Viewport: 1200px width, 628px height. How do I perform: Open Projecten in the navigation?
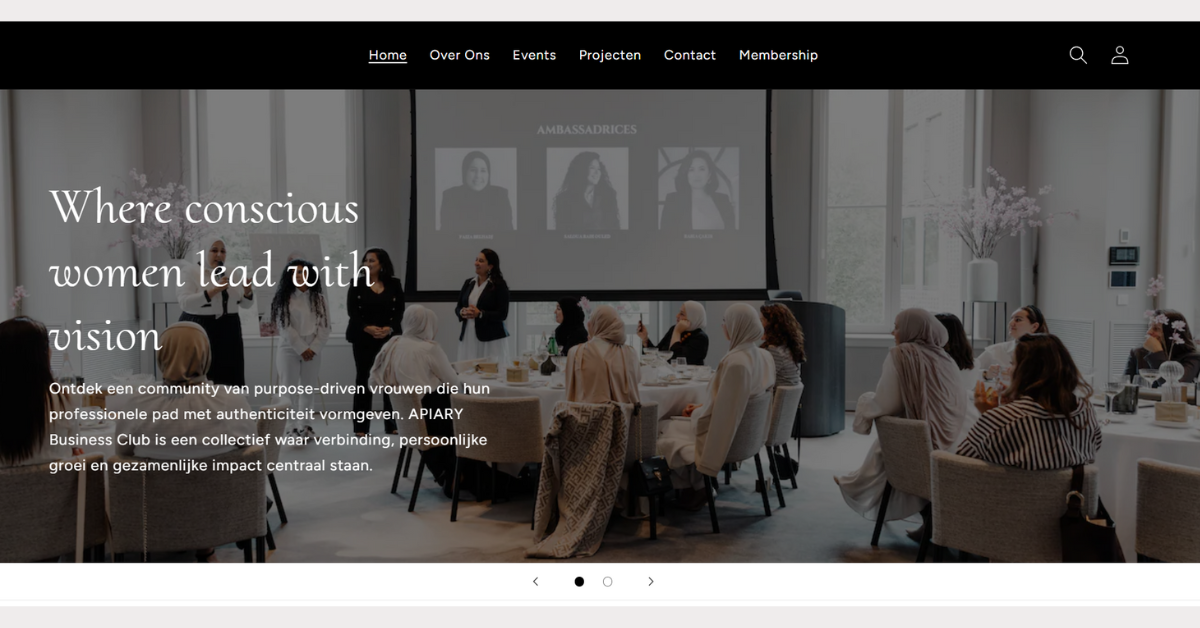coord(610,55)
